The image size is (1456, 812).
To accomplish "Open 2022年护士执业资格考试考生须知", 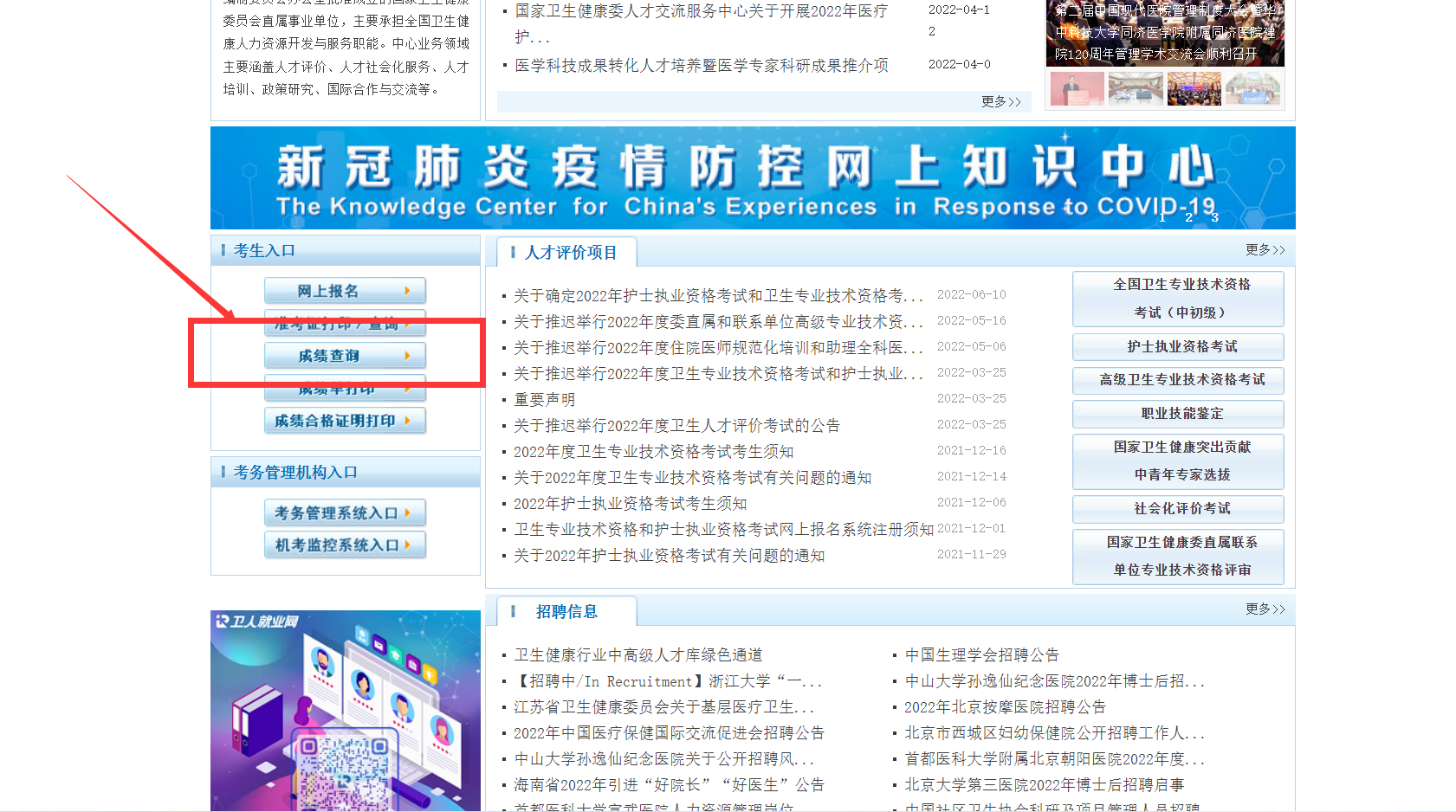I will coord(630,504).
